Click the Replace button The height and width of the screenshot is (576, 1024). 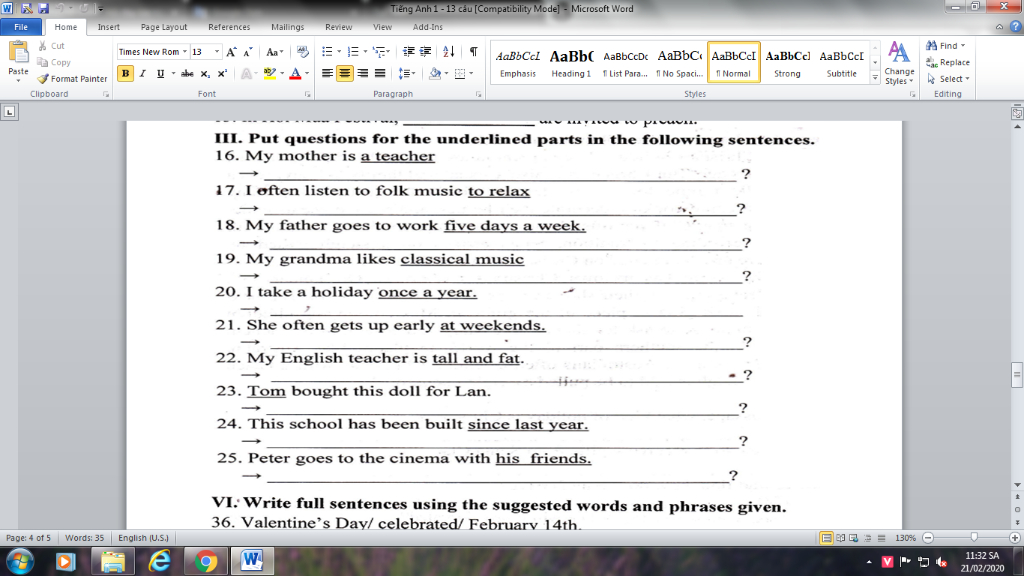[x=948, y=62]
